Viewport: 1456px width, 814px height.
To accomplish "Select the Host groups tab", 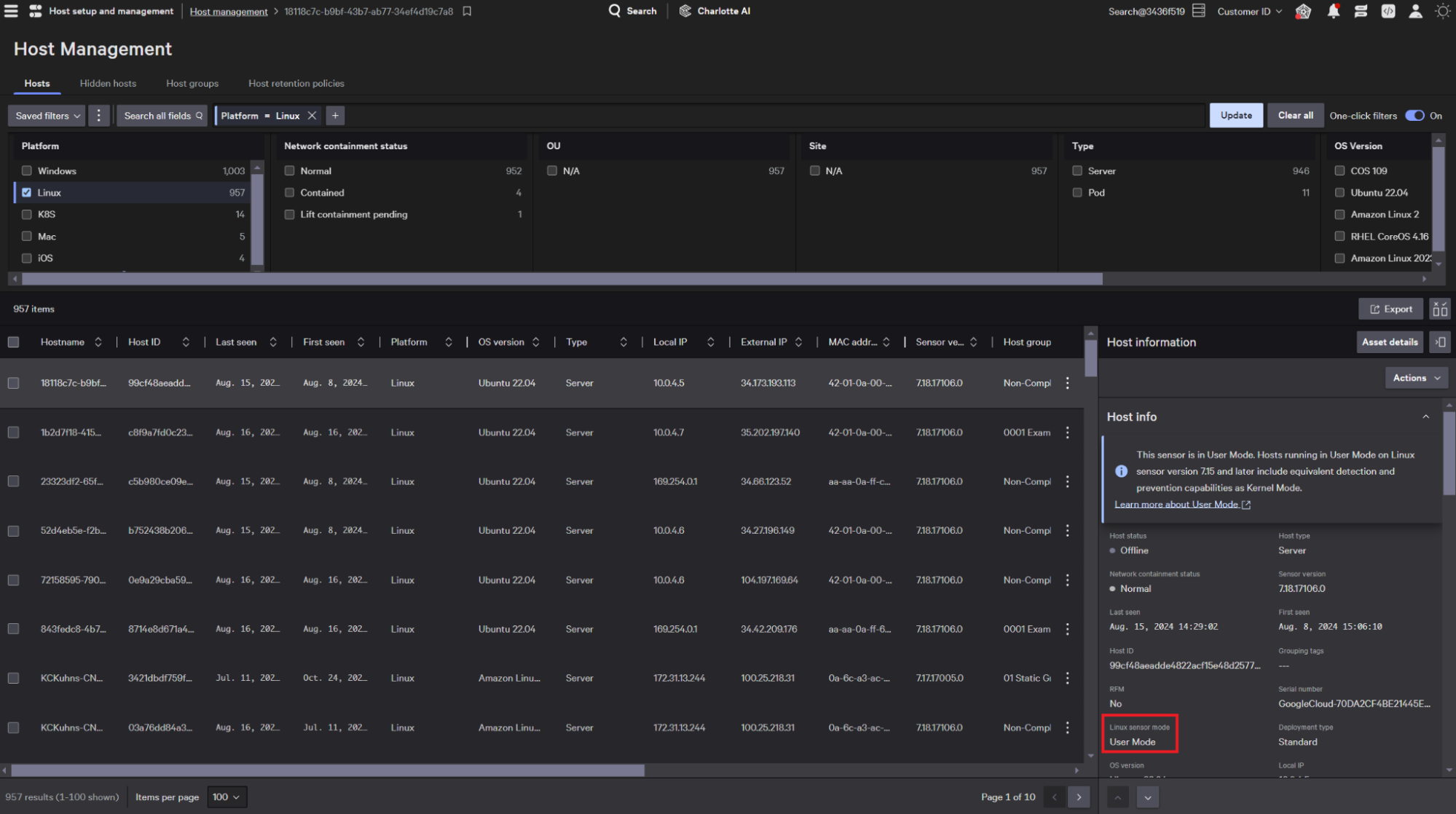I will coord(192,82).
